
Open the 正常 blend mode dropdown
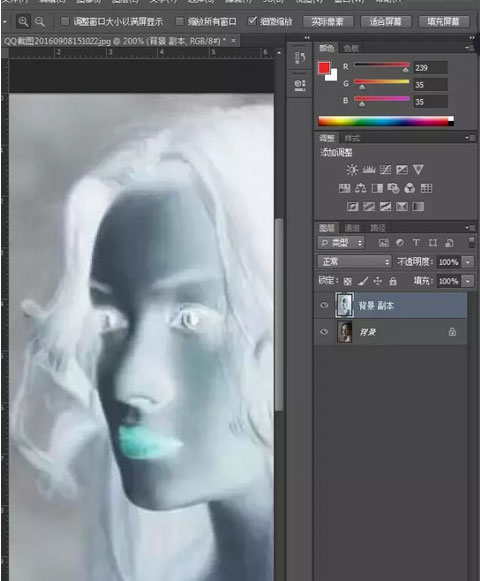point(354,262)
